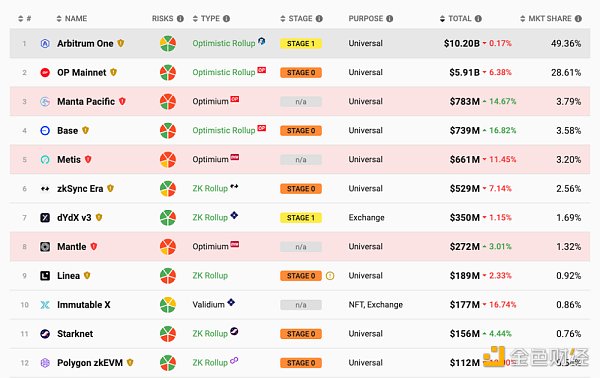Click the info icon beside RISKS header
This screenshot has height=378, width=600.
click(180, 19)
